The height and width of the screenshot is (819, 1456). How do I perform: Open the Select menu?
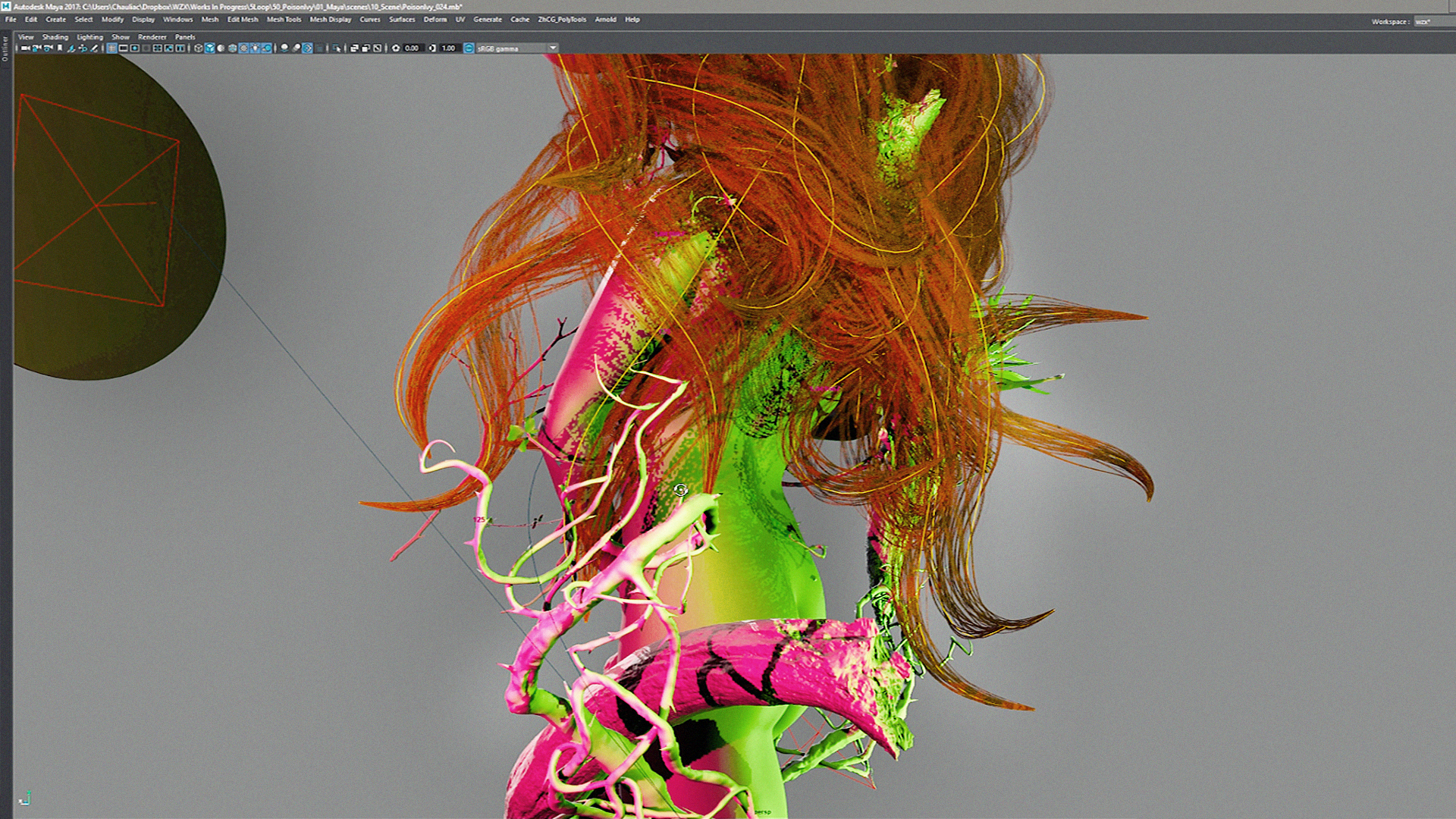click(83, 20)
